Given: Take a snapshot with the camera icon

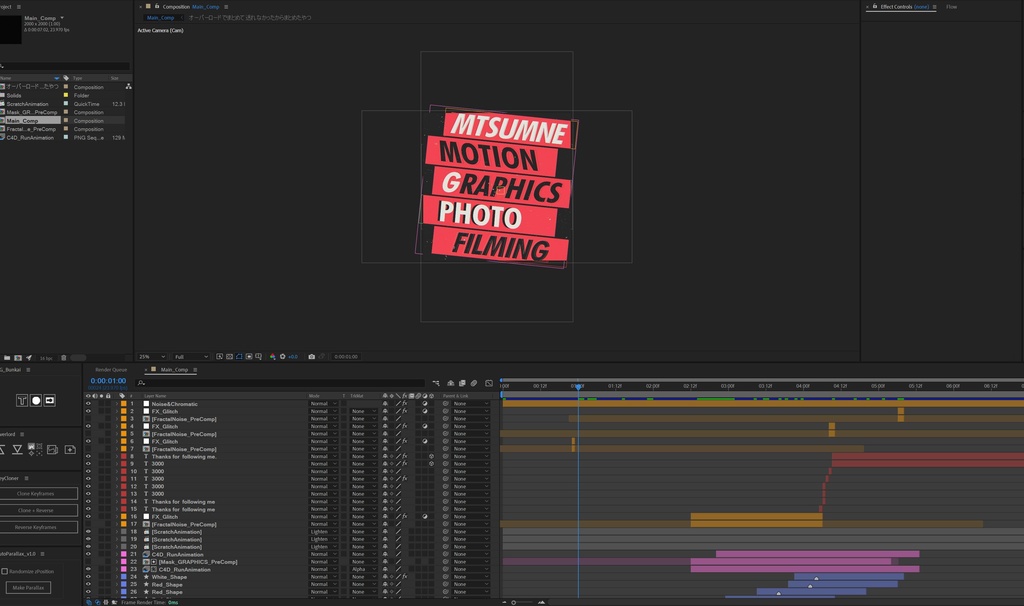Looking at the screenshot, I should 311,356.
